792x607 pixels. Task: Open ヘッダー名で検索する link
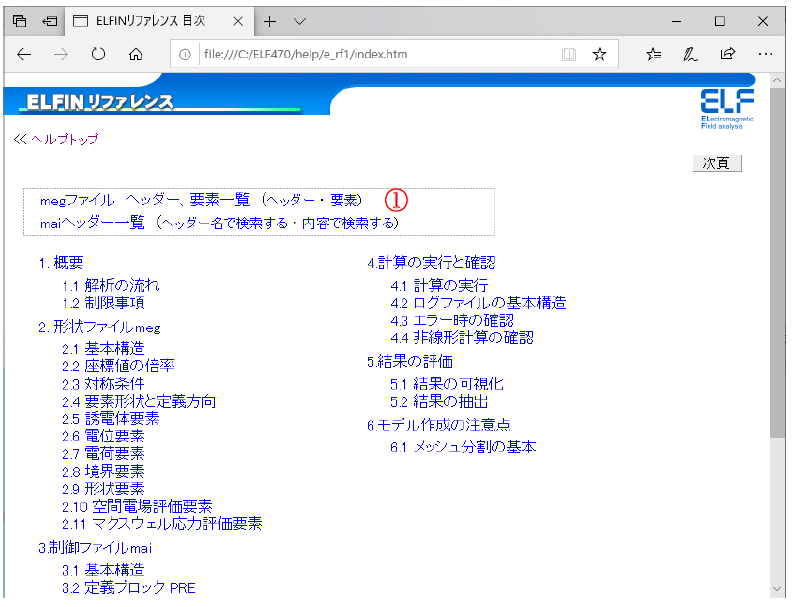click(224, 223)
